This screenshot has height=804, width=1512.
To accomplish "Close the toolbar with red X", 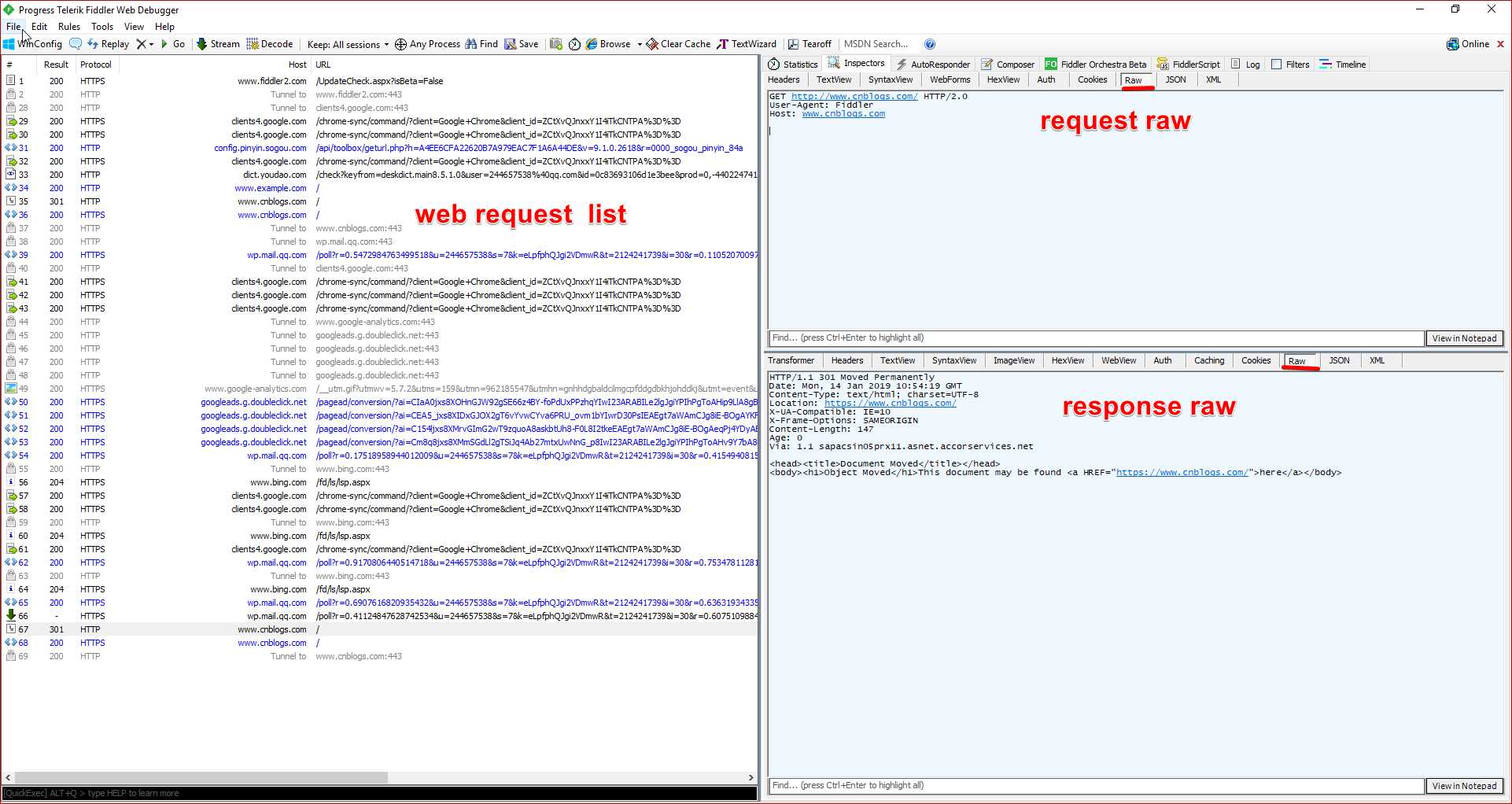I will [x=1500, y=44].
